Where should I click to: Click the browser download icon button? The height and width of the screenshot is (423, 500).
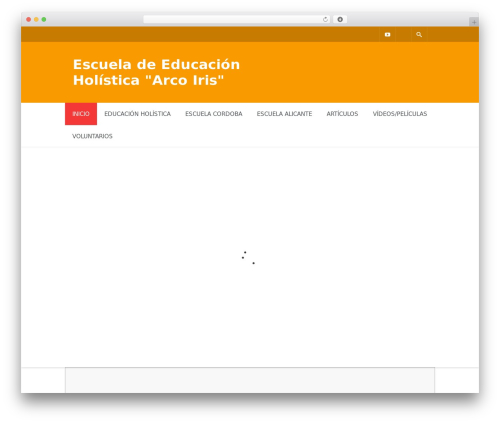[x=340, y=20]
